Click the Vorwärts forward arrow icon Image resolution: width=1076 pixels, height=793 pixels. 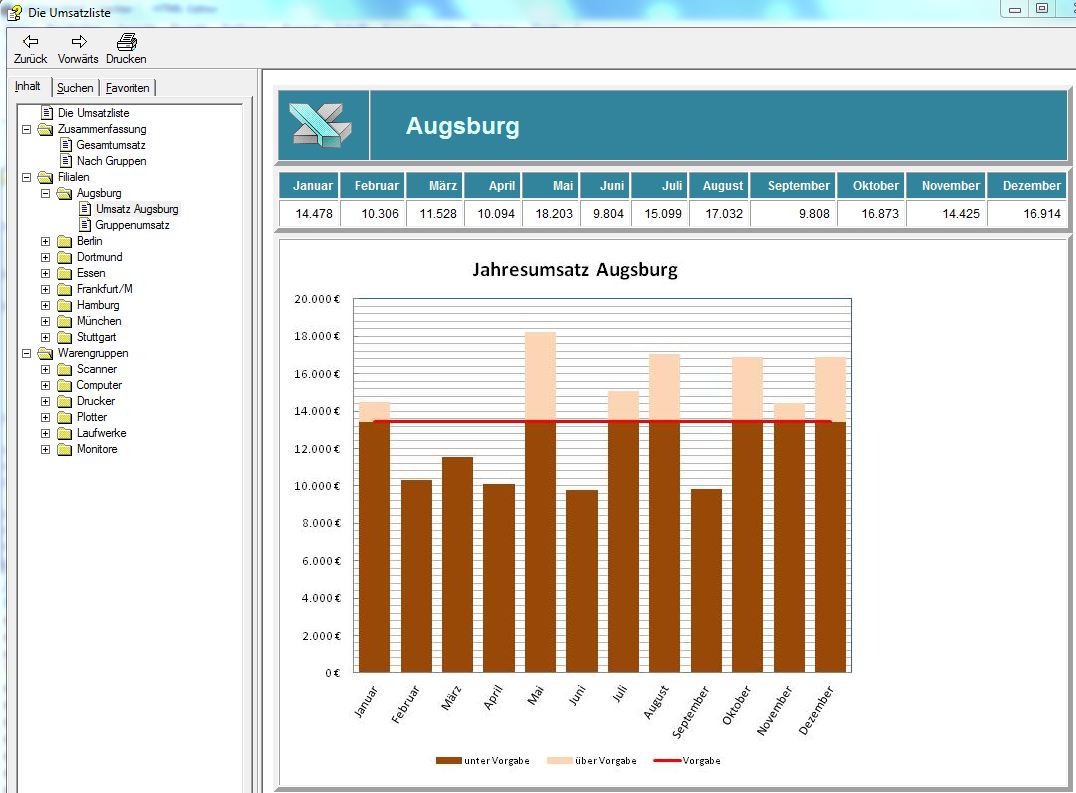(78, 42)
